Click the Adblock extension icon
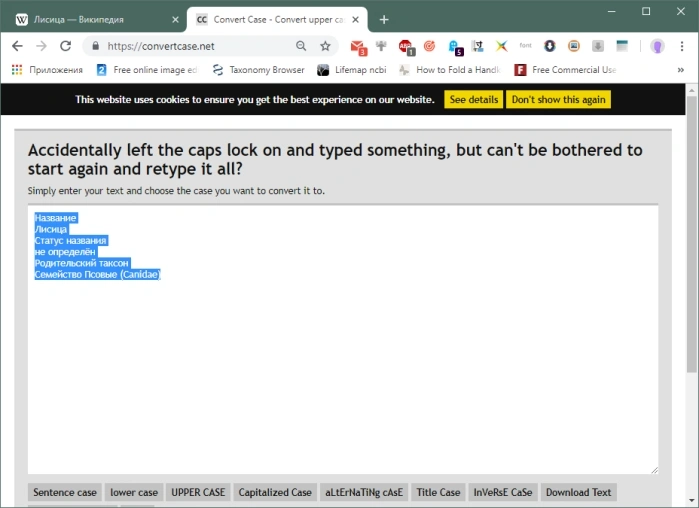The height and width of the screenshot is (508, 699). pos(406,47)
